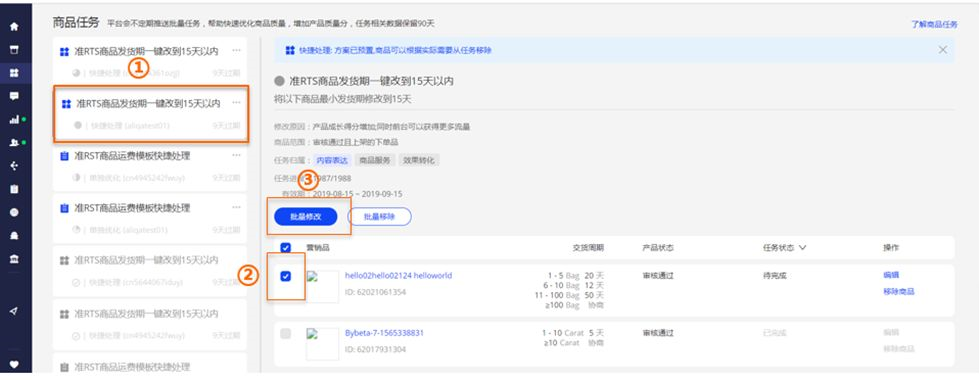The height and width of the screenshot is (380, 979).
Task: Select the 快捷处理 (aliqatest01) task card
Action: coord(151,114)
